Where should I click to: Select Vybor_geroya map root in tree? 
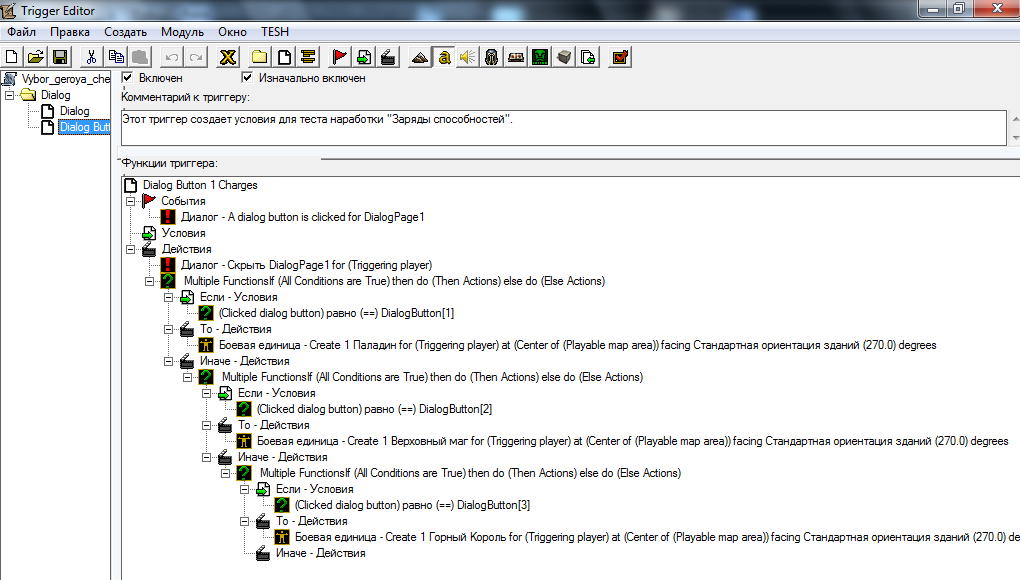click(x=66, y=79)
